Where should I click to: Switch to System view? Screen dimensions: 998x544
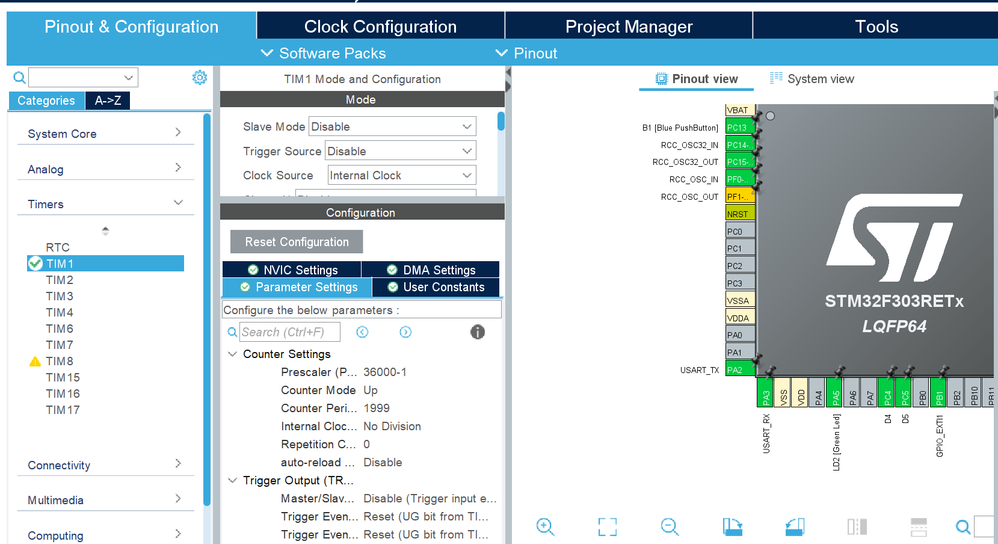coord(812,79)
